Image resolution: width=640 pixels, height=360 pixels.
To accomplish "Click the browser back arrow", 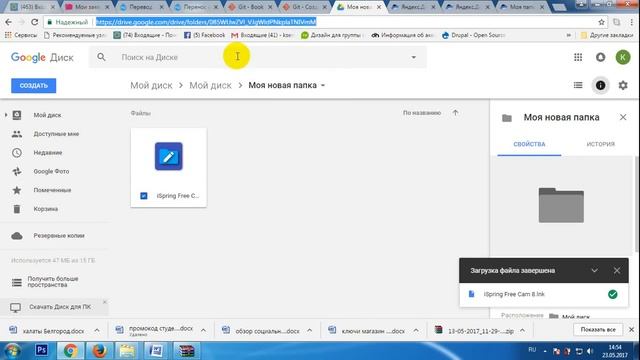I will point(9,22).
